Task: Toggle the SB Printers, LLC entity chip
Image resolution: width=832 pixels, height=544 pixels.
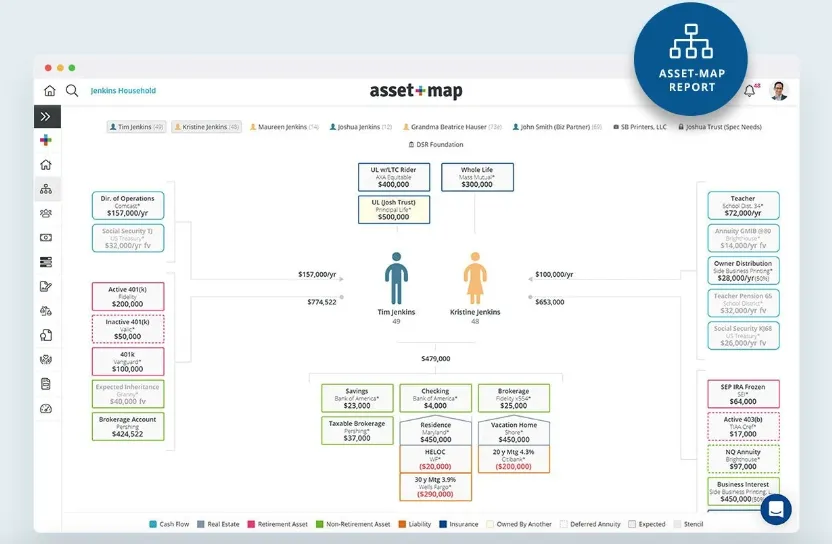Action: (x=640, y=127)
